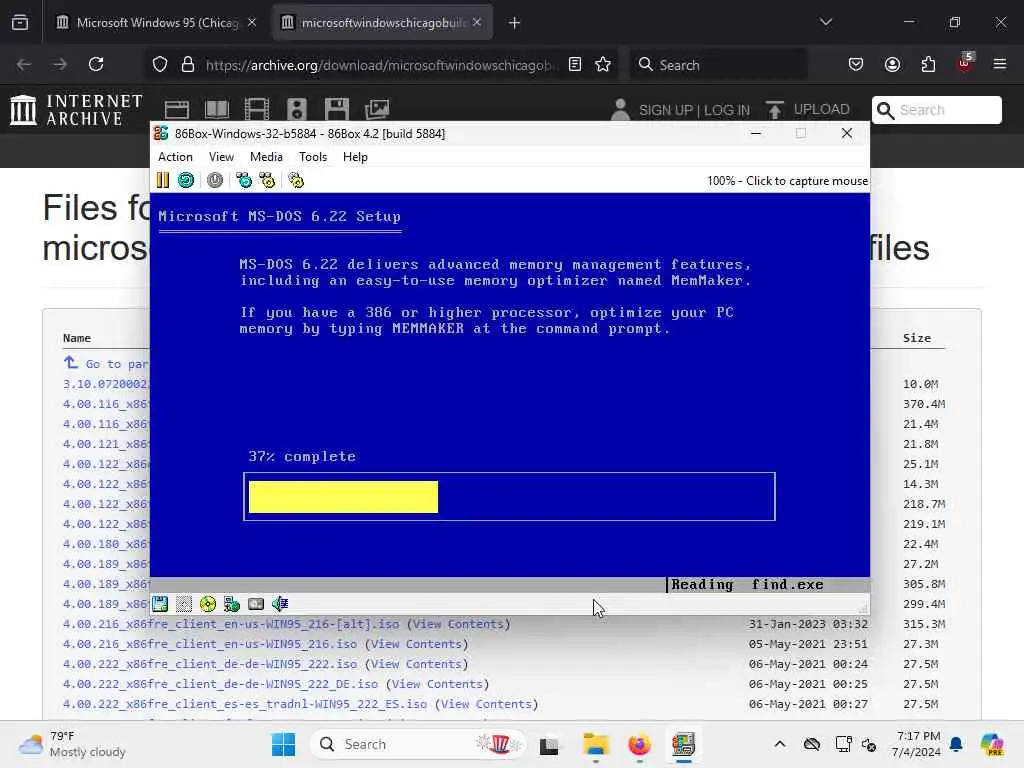Close the Microsoft Windows 95 (Chicago) tab
This screenshot has height=768, width=1024.
(x=252, y=23)
